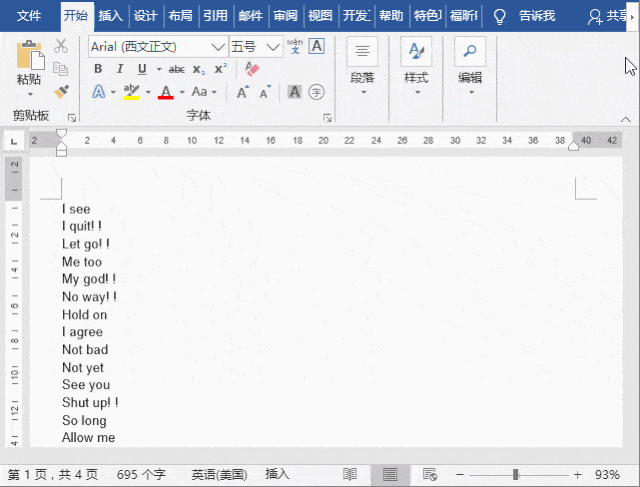Screen dimensions: 640x487
Task: Switch to the 视图 View tab
Action: point(320,16)
